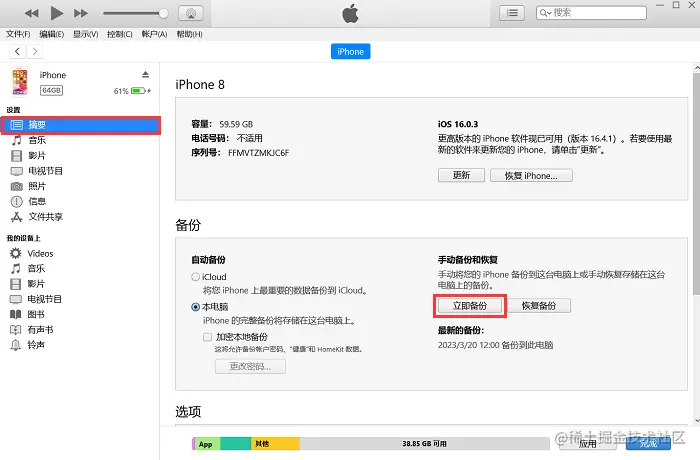Open 电视节目 under 我的设备上
The height and width of the screenshot is (460, 700).
pos(44,299)
